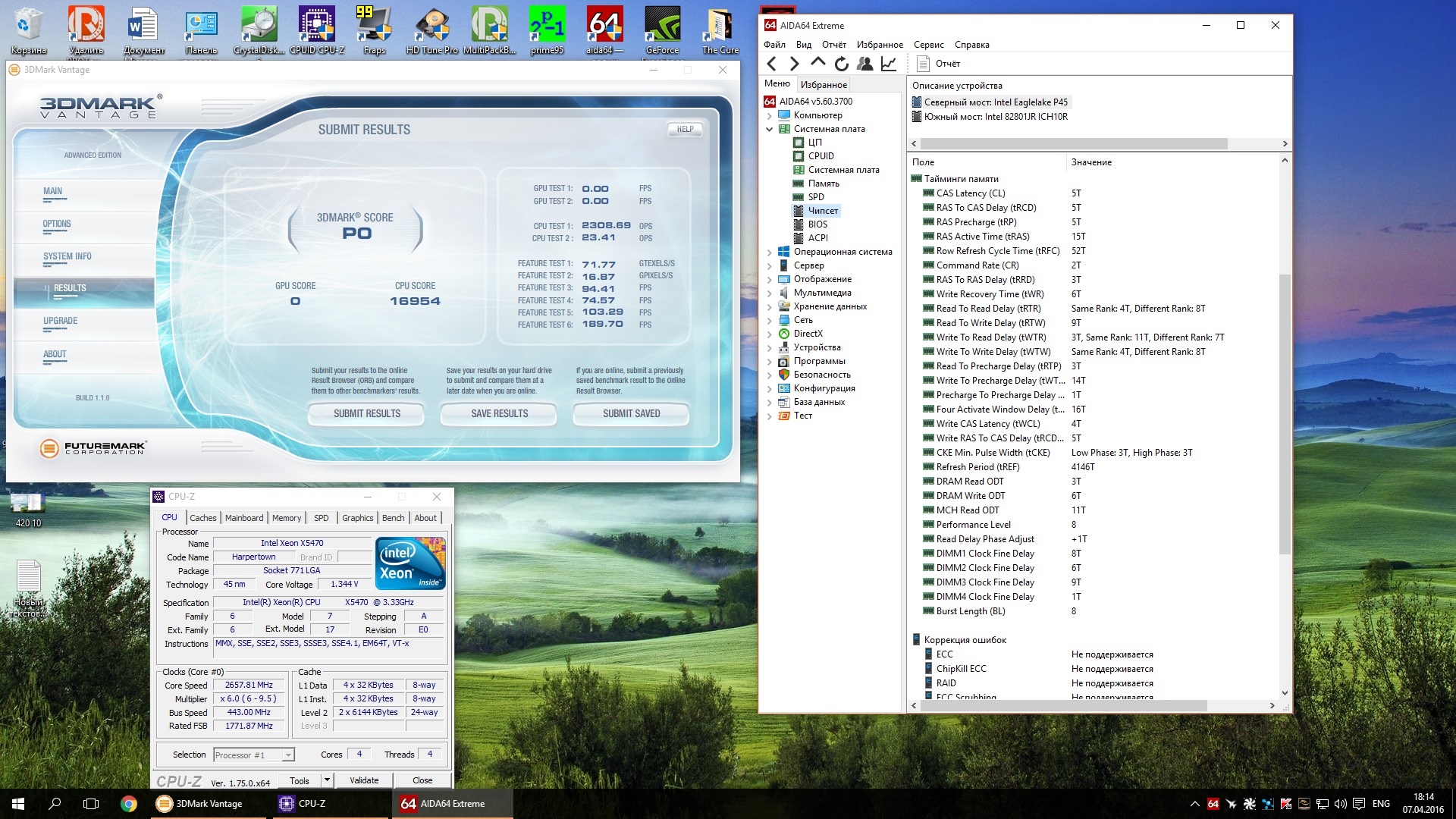This screenshot has height=819, width=1456.
Task: Open the Отчёт report toolbar button
Action: pyautogui.click(x=938, y=64)
